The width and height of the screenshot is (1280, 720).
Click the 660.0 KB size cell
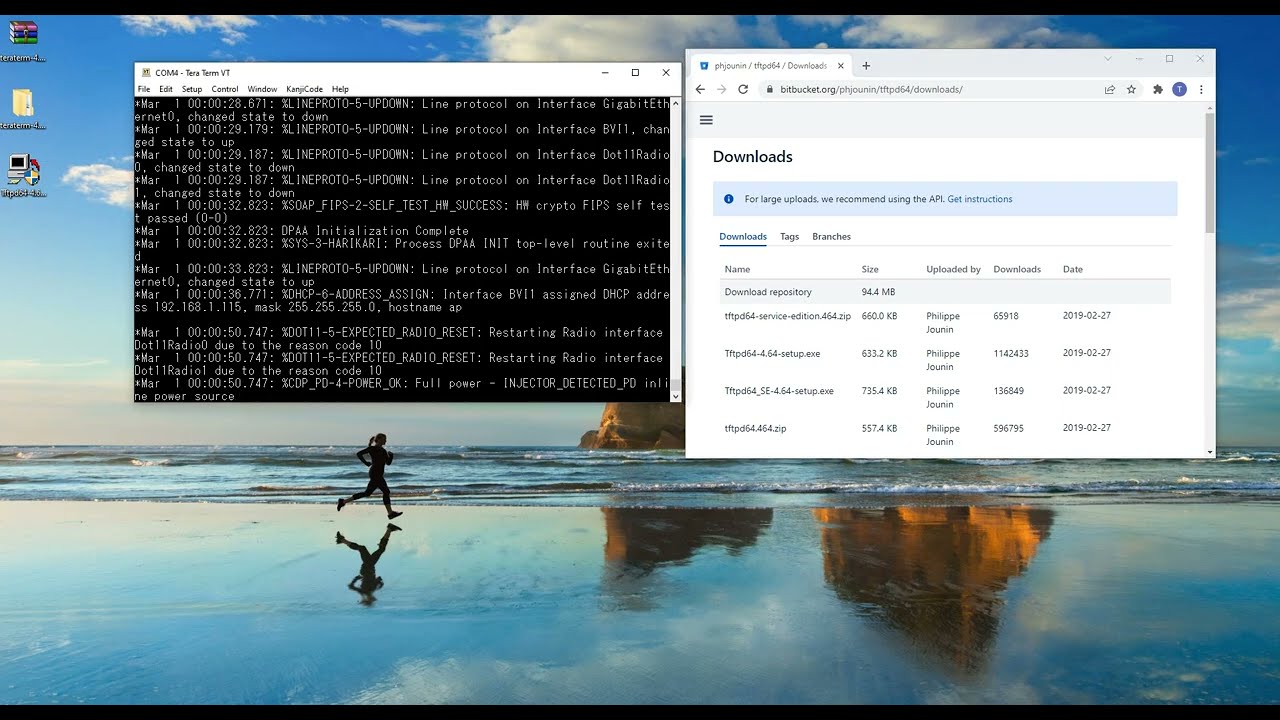click(879, 316)
